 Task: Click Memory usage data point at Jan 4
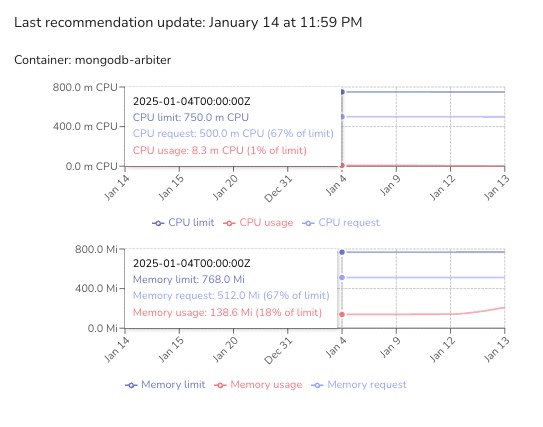point(342,314)
